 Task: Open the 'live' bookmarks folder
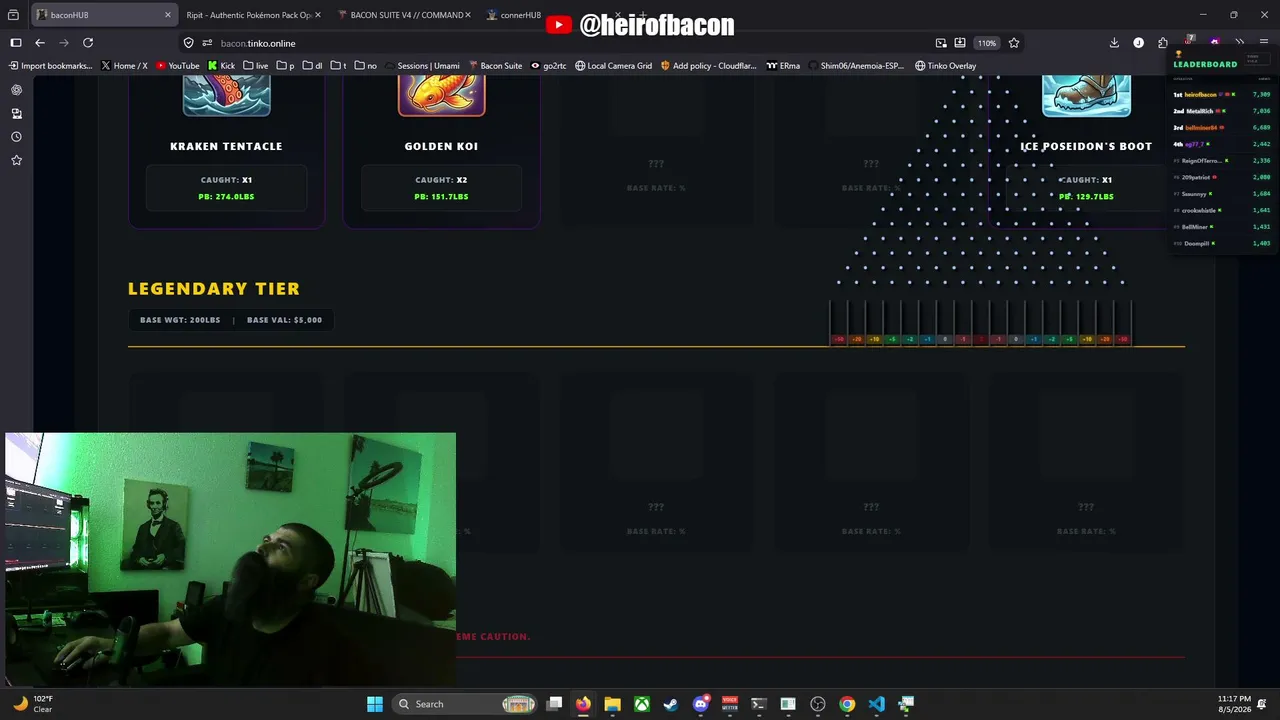[256, 66]
